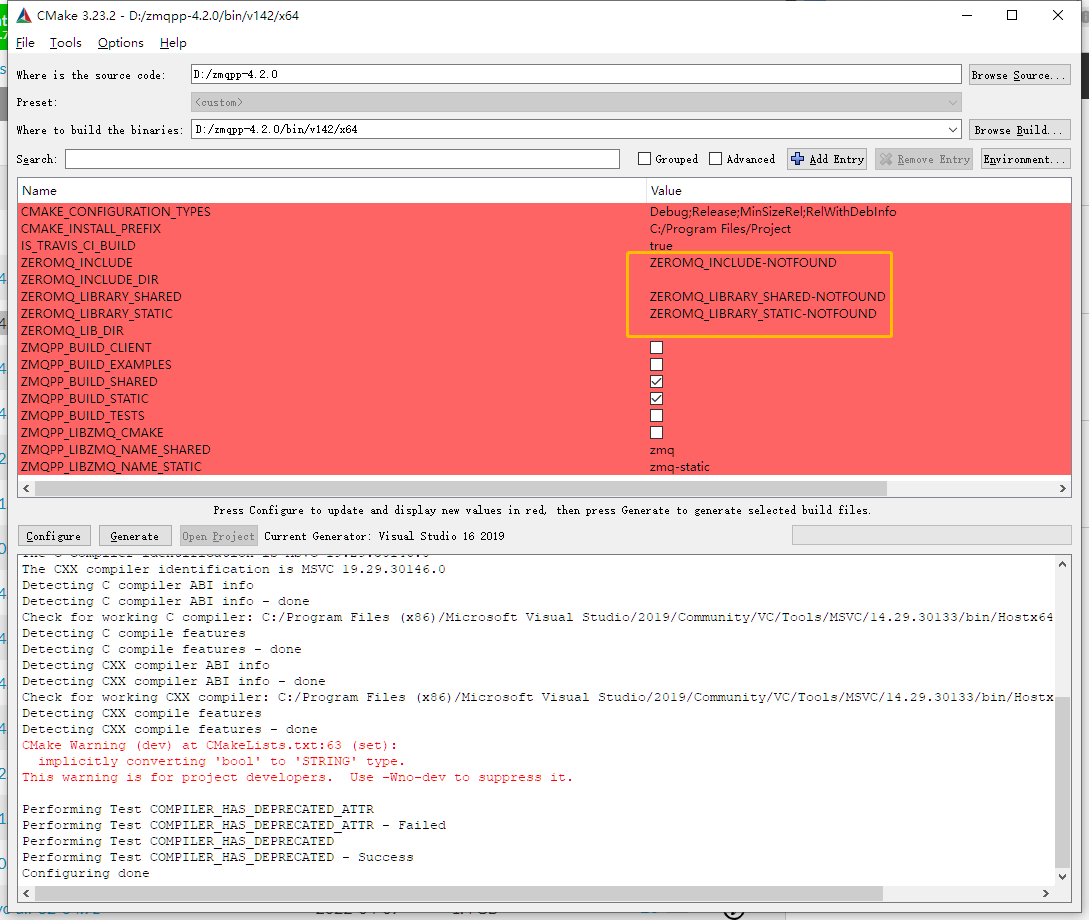The height and width of the screenshot is (920, 1089).
Task: Enable the Advanced checkbox
Action: pyautogui.click(x=715, y=159)
